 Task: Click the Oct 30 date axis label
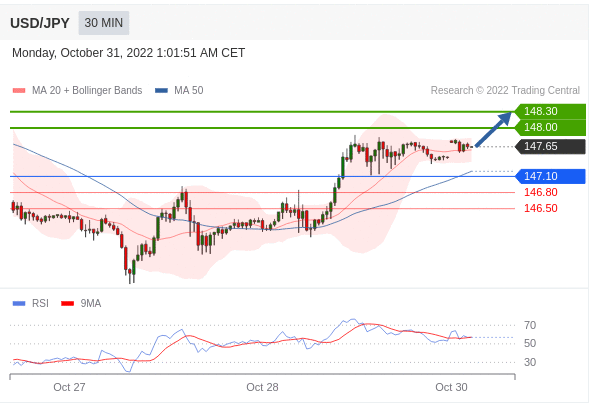451,387
